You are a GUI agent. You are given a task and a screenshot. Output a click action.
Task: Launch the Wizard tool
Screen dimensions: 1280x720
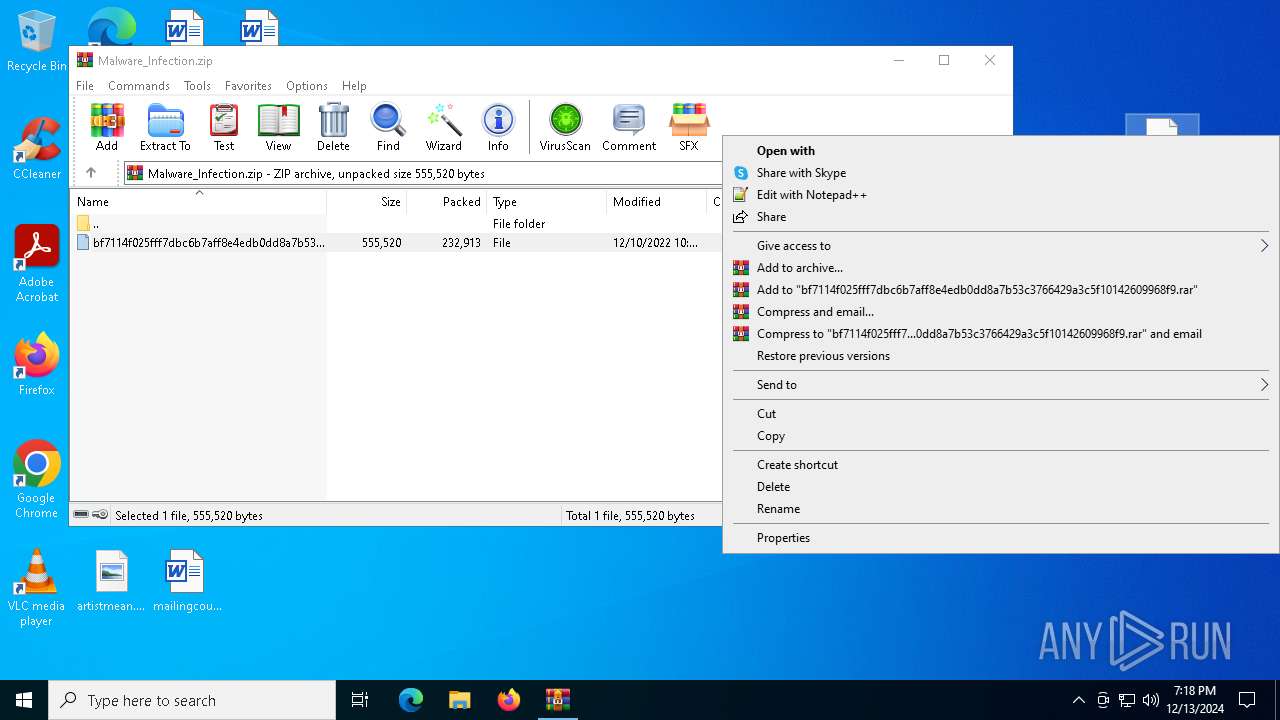point(443,127)
